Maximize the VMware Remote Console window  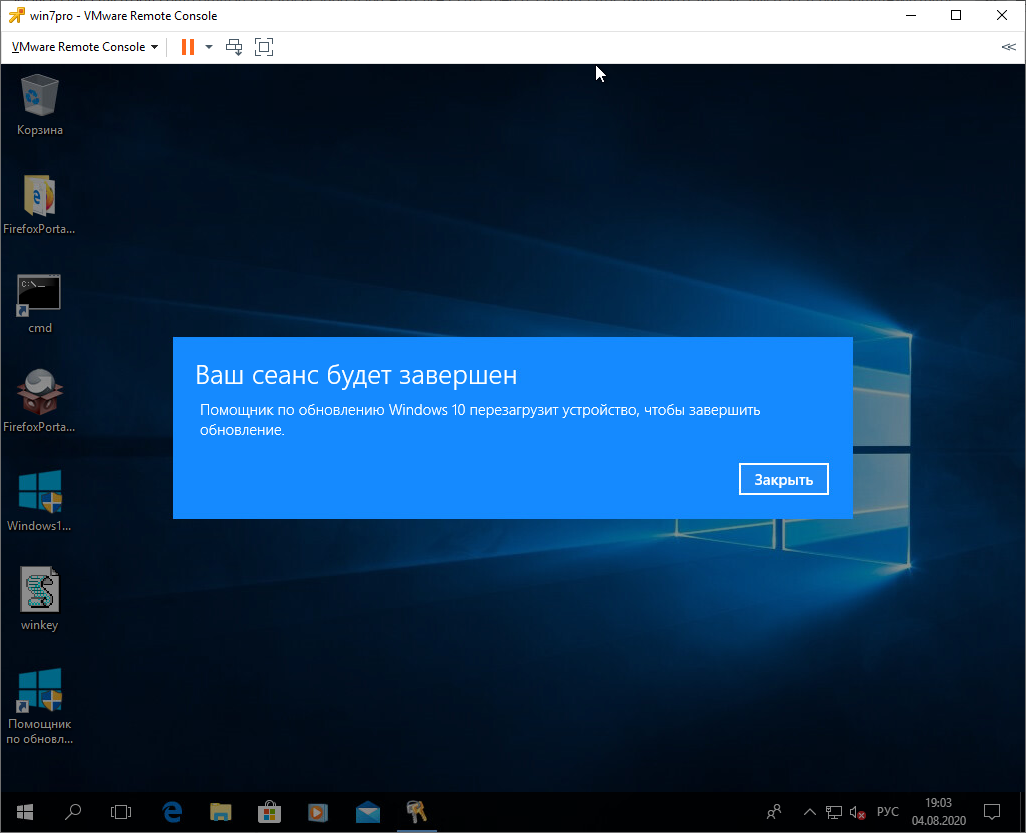click(956, 15)
